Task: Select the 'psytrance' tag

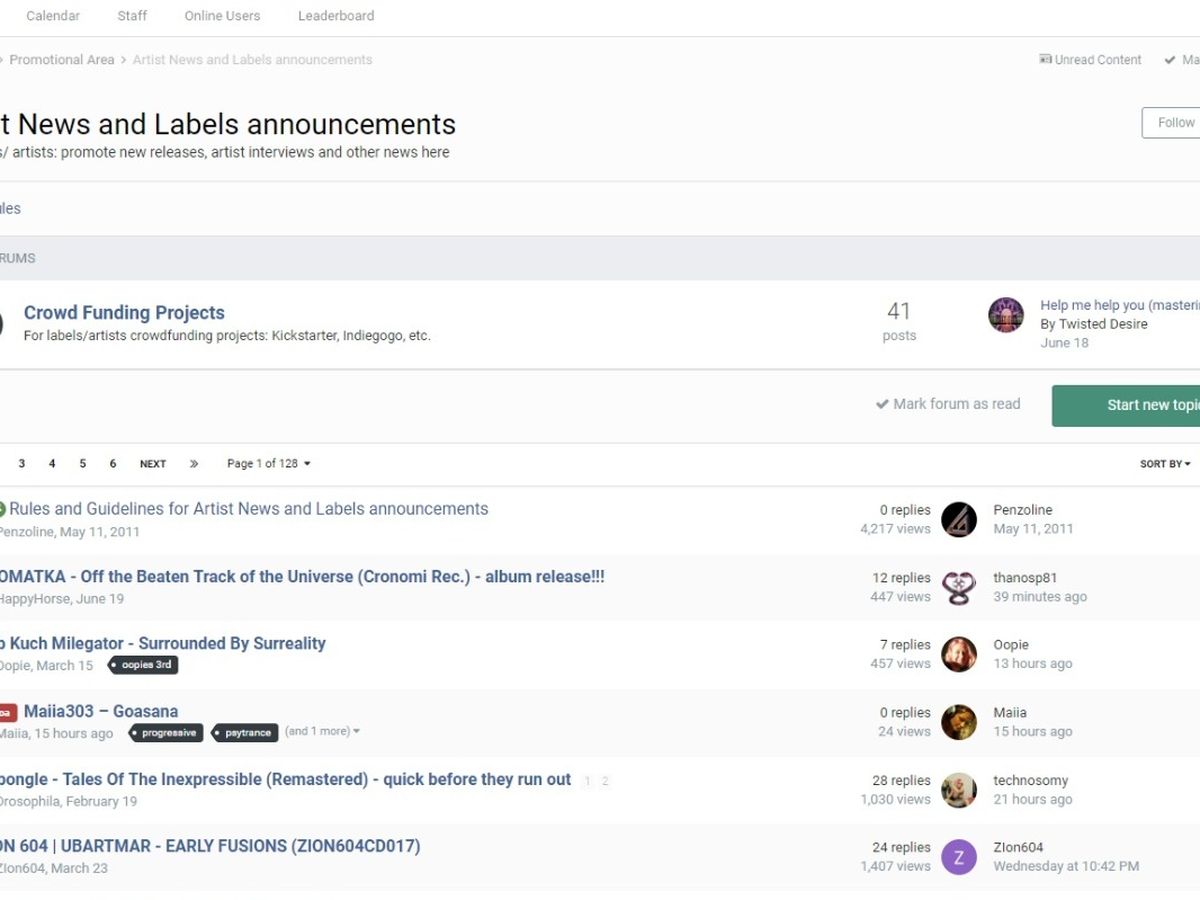Action: click(246, 733)
